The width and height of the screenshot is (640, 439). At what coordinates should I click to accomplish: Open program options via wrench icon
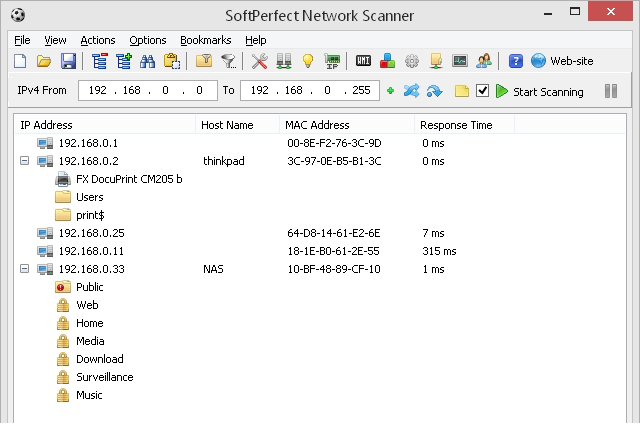tap(260, 61)
